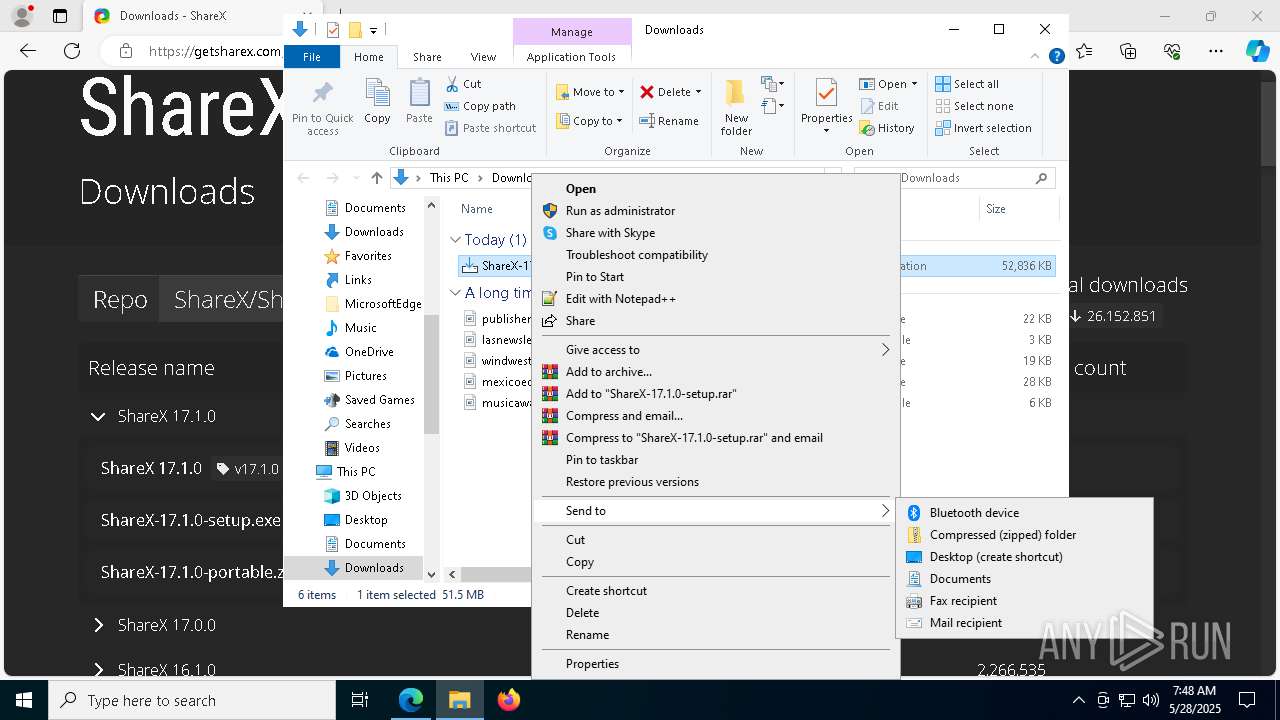Click Cut in the ribbon Clipboard group
Image resolution: width=1280 pixels, height=720 pixels.
click(463, 84)
